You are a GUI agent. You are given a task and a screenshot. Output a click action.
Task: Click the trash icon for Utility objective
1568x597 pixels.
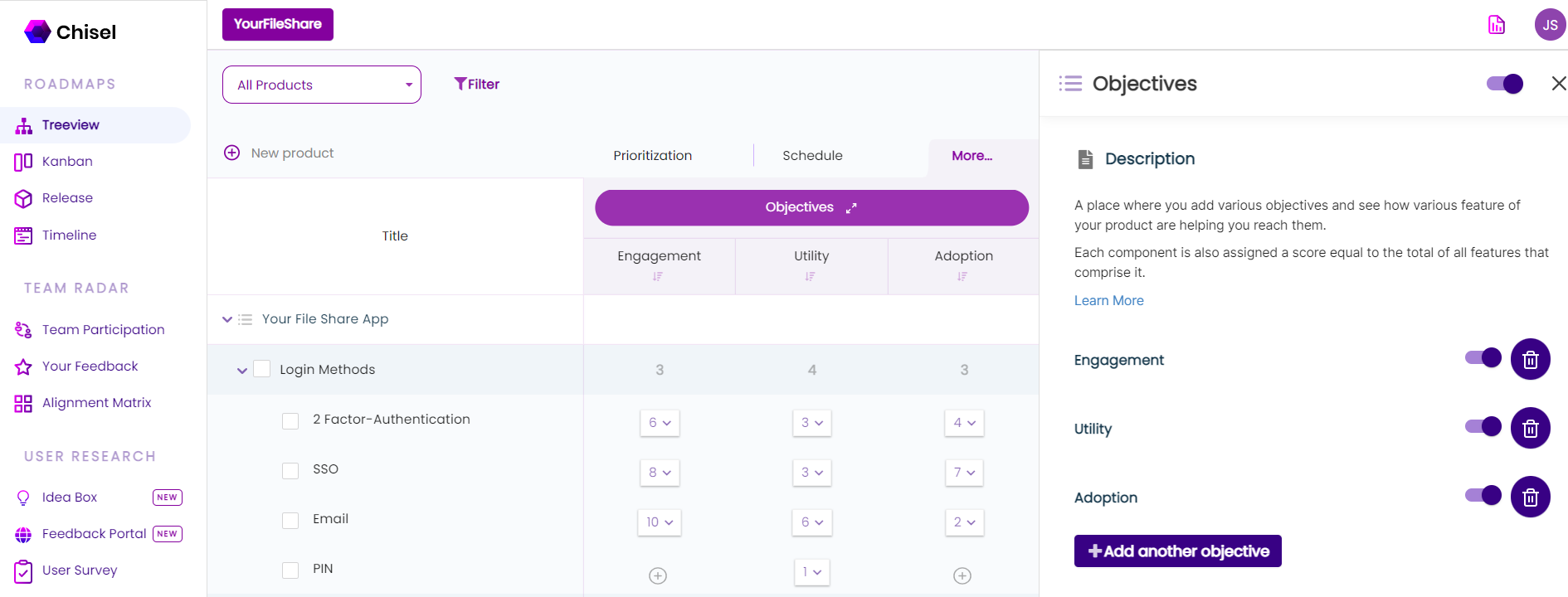coord(1530,429)
